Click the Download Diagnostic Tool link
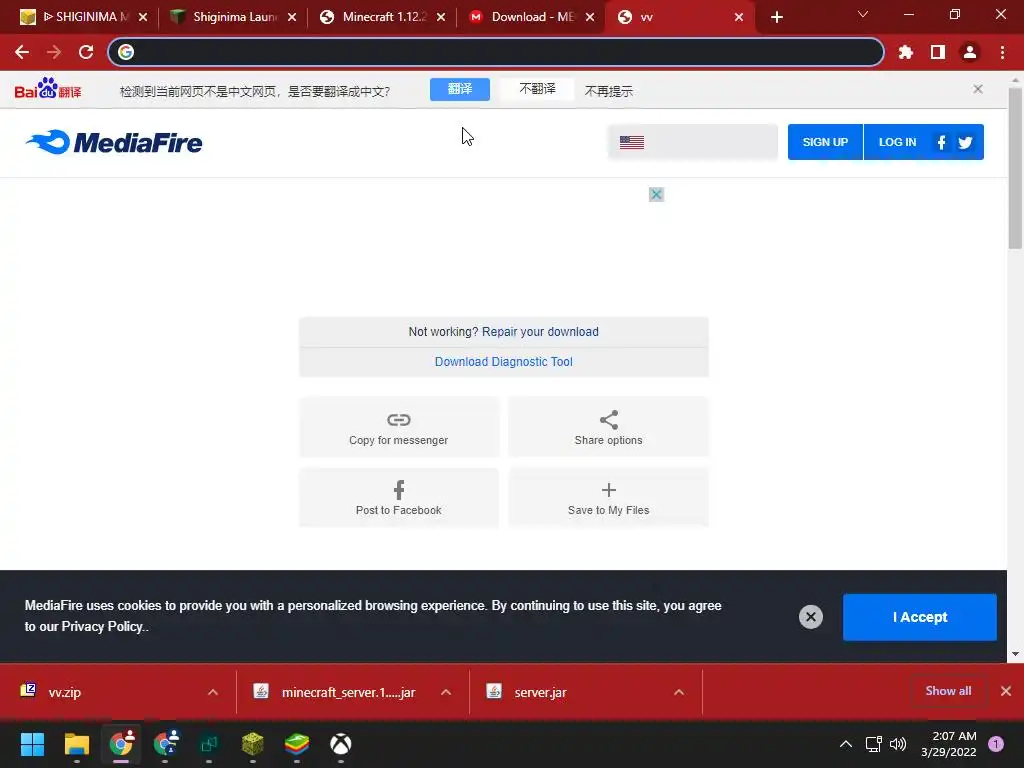 pyautogui.click(x=504, y=362)
